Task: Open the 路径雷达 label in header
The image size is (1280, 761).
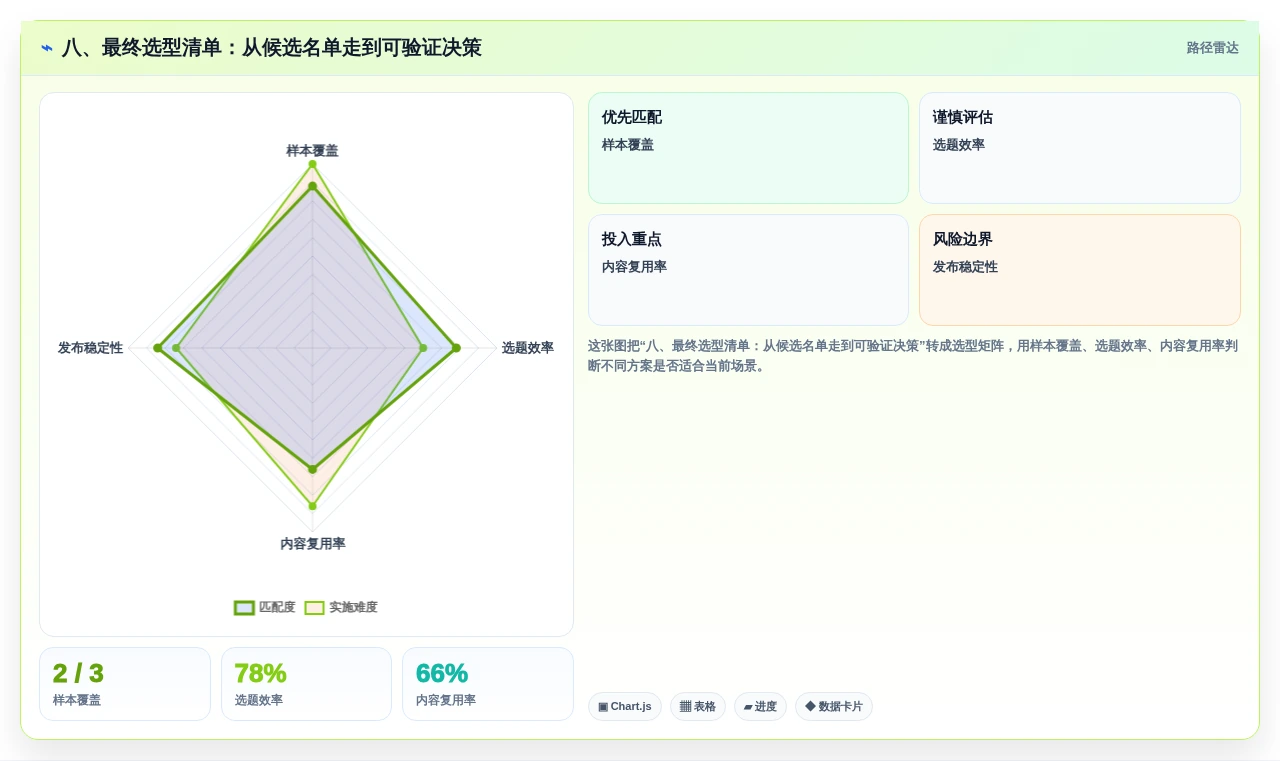Action: [x=1213, y=48]
